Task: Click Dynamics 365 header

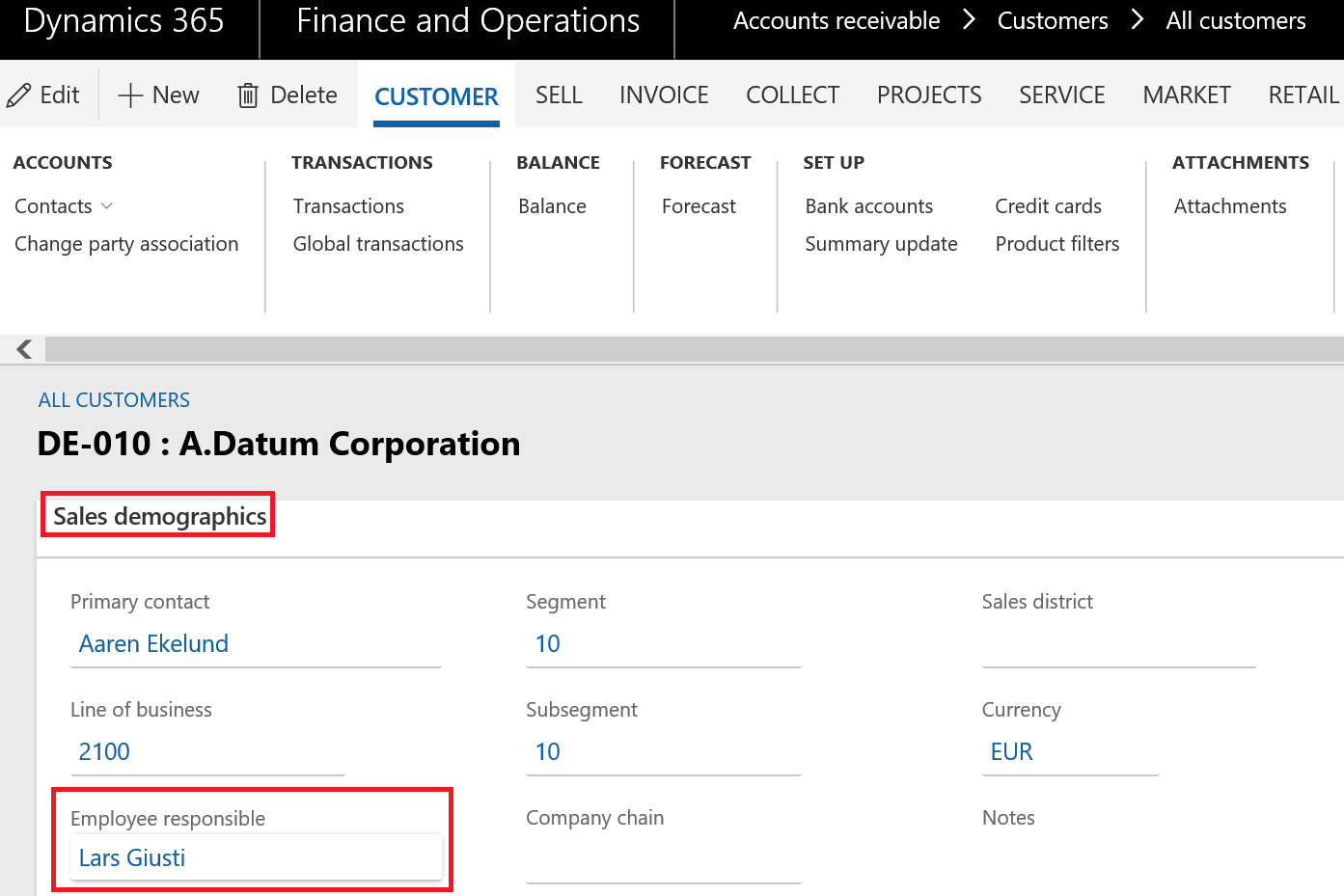Action: [123, 20]
